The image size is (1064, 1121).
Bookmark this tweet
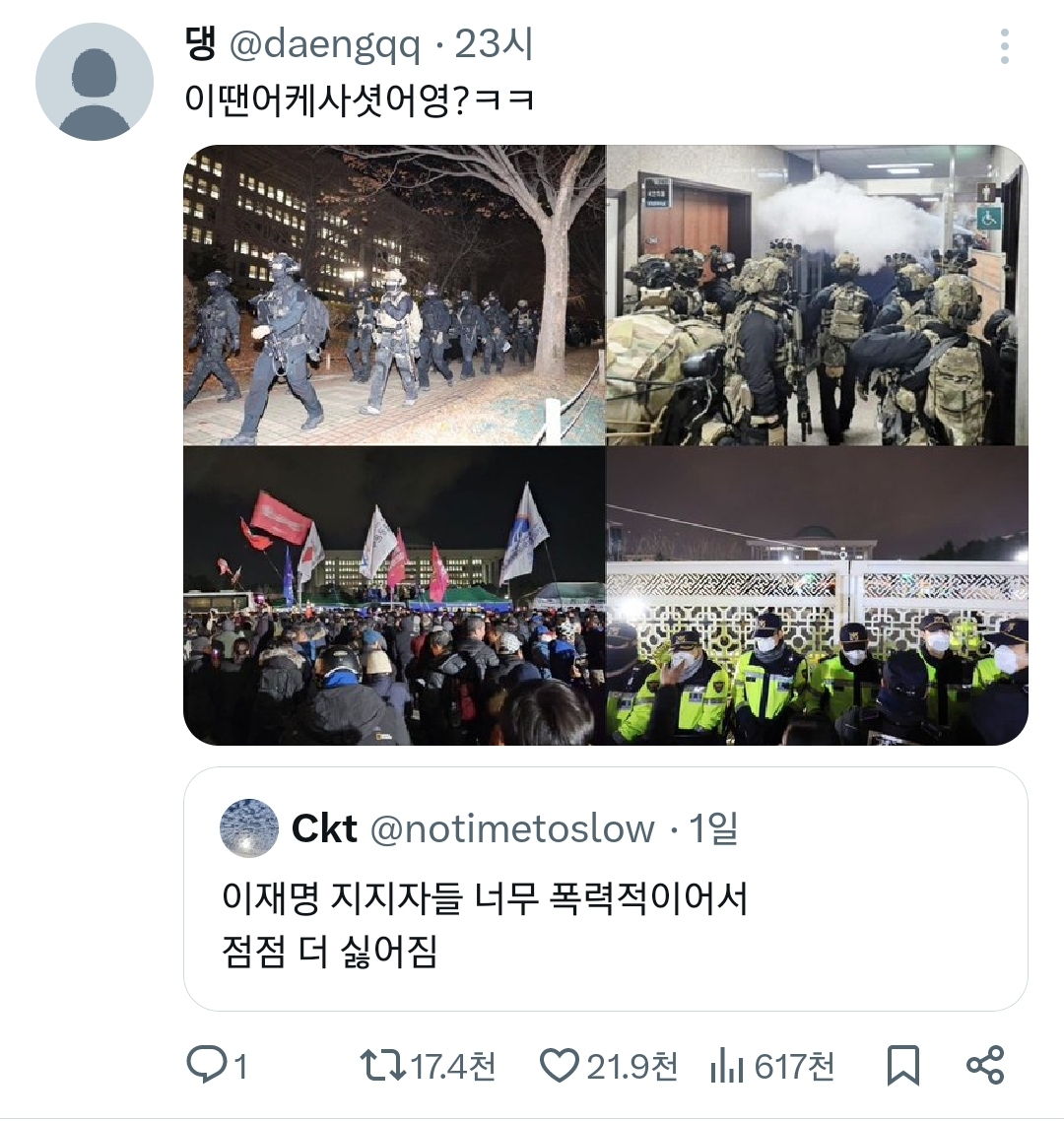pyautogui.click(x=903, y=1066)
